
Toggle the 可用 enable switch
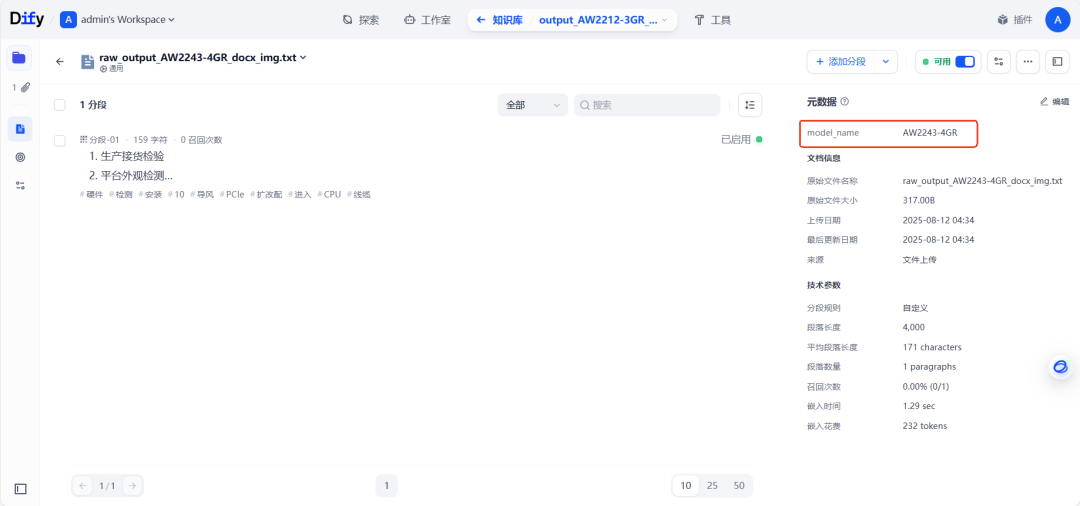coord(965,61)
